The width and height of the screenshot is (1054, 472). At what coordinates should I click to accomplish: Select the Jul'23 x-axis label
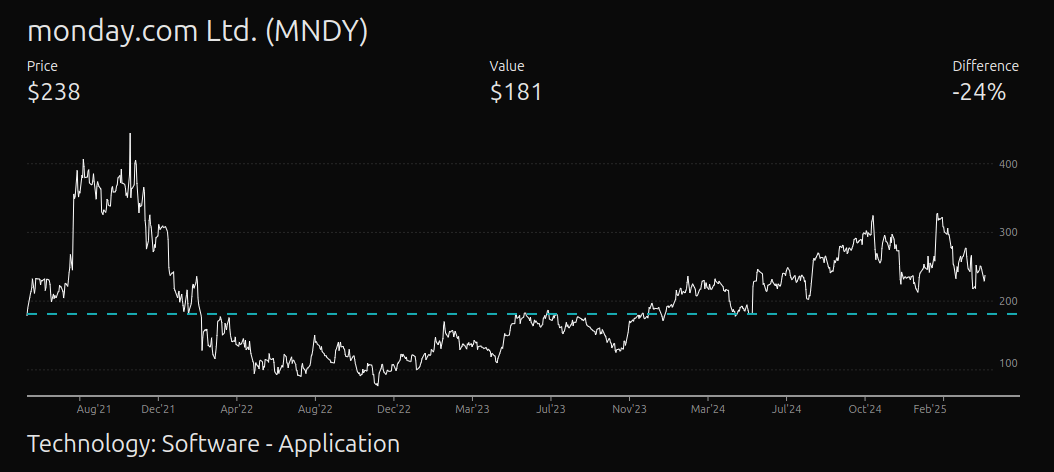(x=551, y=408)
